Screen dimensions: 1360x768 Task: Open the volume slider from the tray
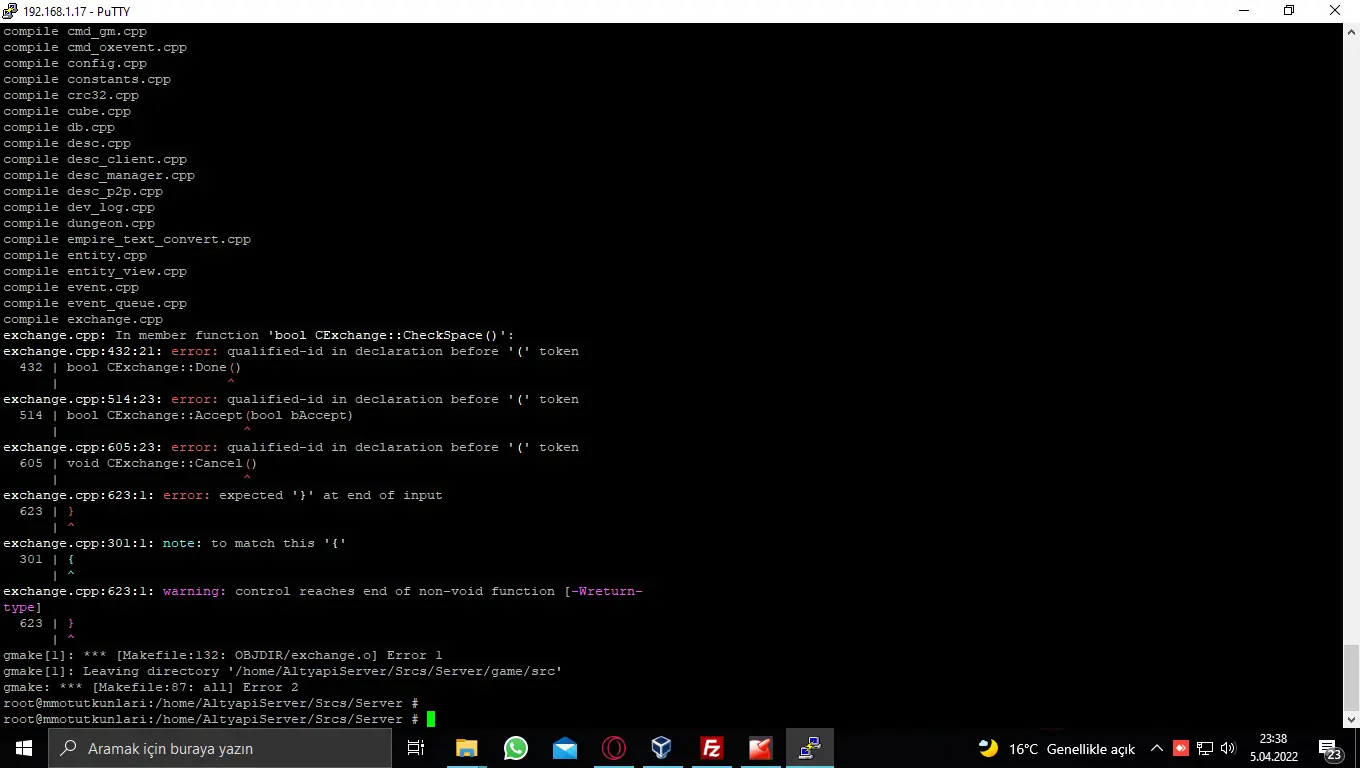pyautogui.click(x=1228, y=747)
